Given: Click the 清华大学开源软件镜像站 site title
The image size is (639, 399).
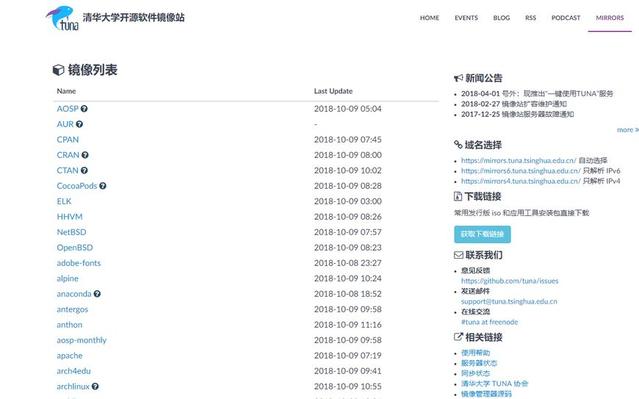Looking at the screenshot, I should (x=134, y=18).
